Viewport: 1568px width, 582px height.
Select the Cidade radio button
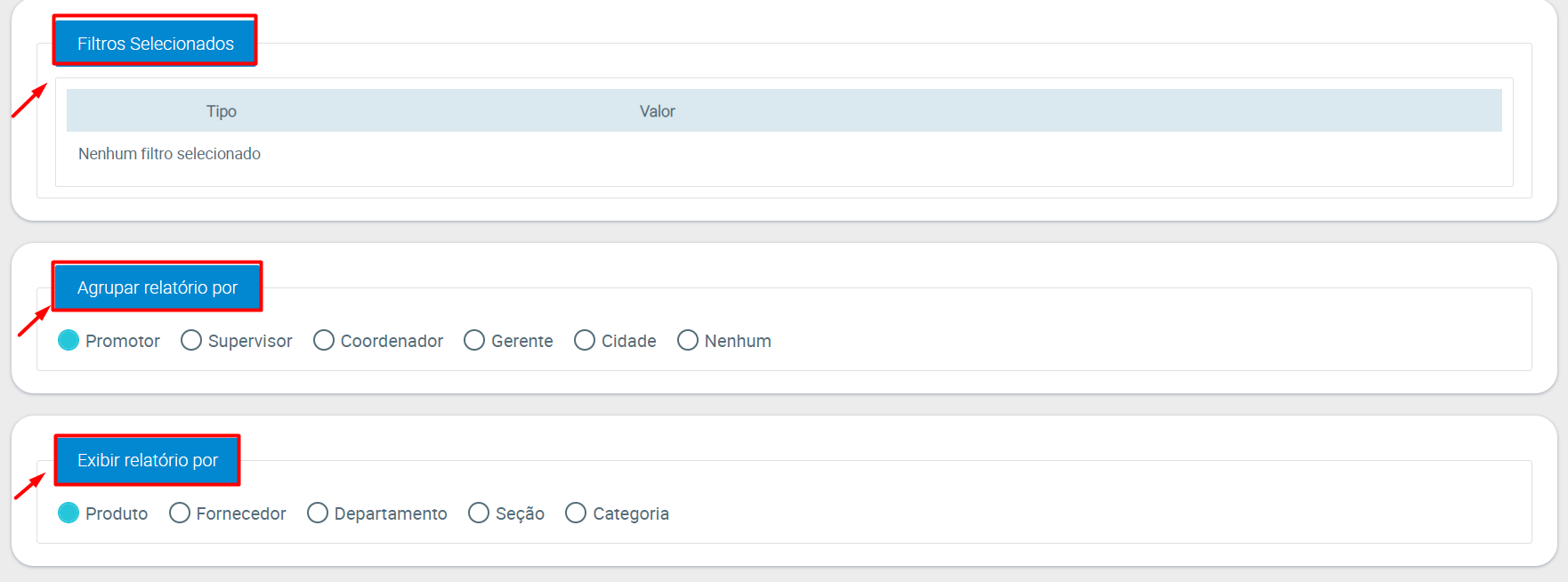click(585, 341)
